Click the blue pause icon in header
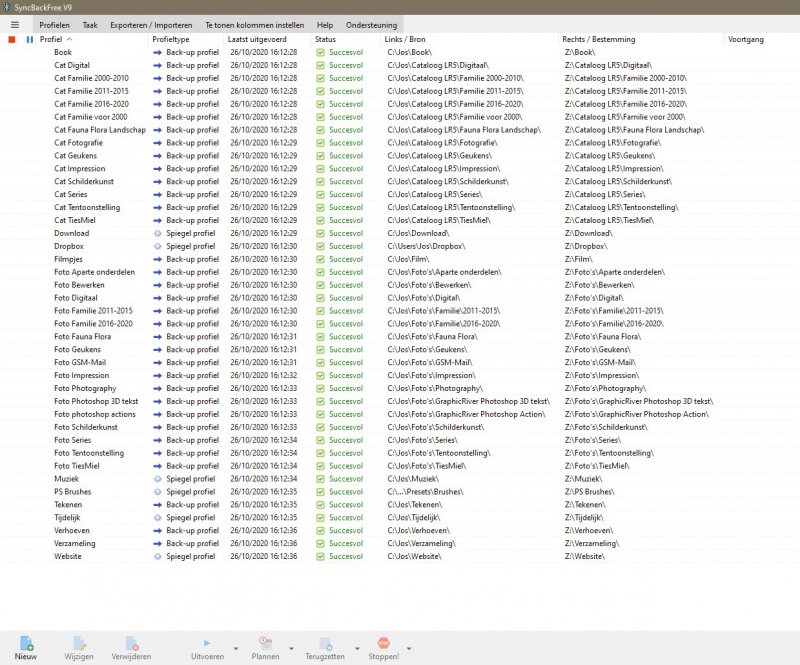This screenshot has height=665, width=800. (29, 39)
